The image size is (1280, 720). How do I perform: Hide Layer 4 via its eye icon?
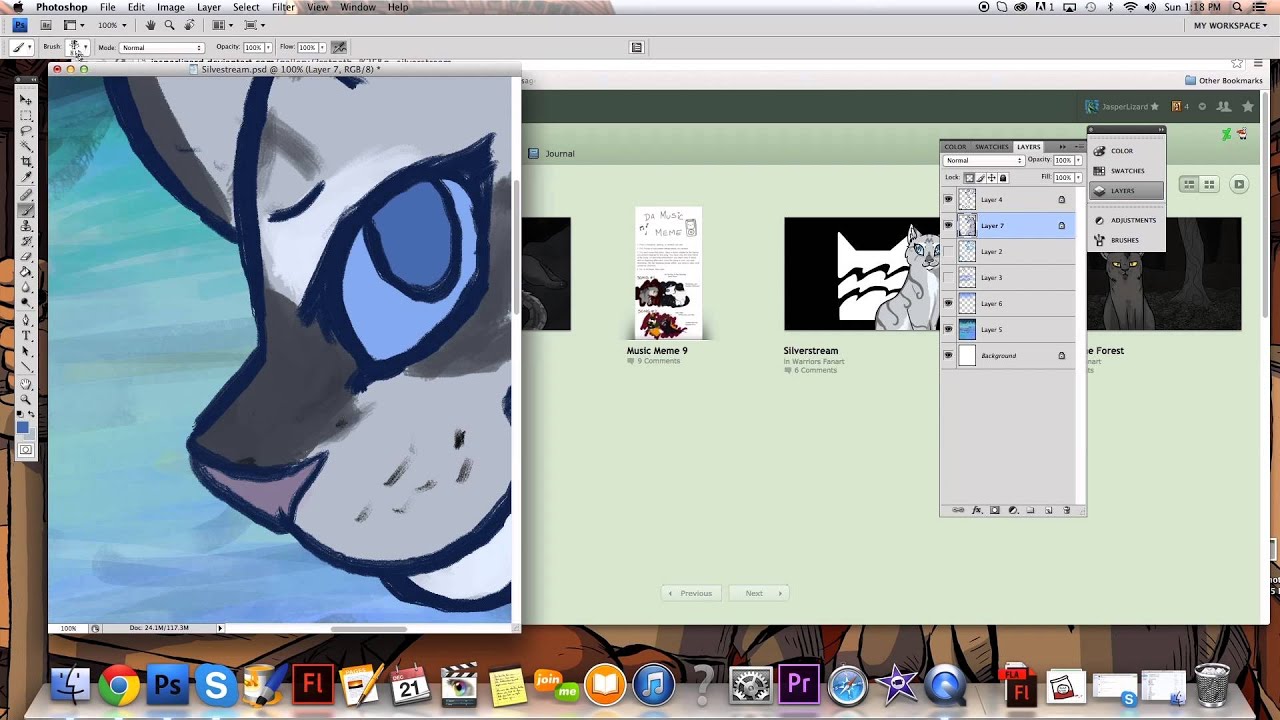948,199
